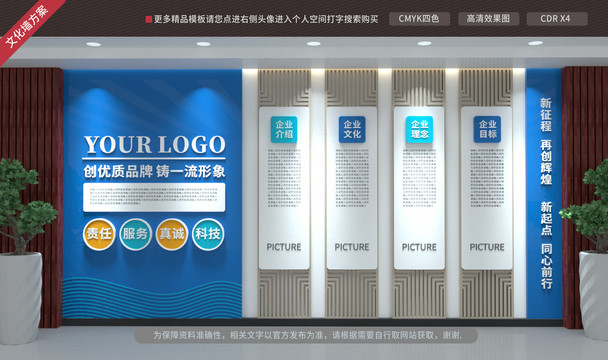The image size is (608, 360).
Task: Click the vertical text 新起点
Action: click(546, 218)
